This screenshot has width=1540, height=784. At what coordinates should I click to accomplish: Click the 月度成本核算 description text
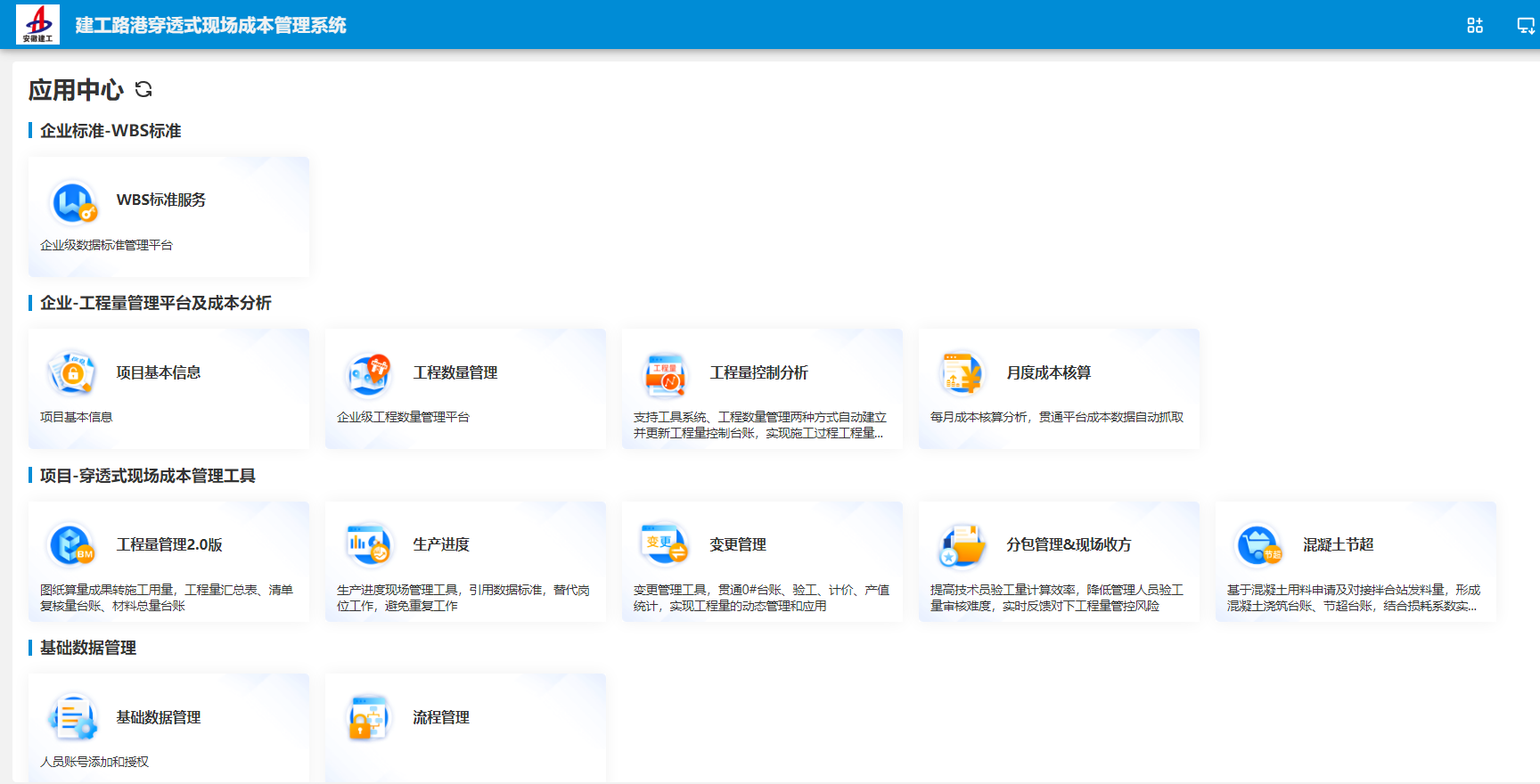point(1056,417)
